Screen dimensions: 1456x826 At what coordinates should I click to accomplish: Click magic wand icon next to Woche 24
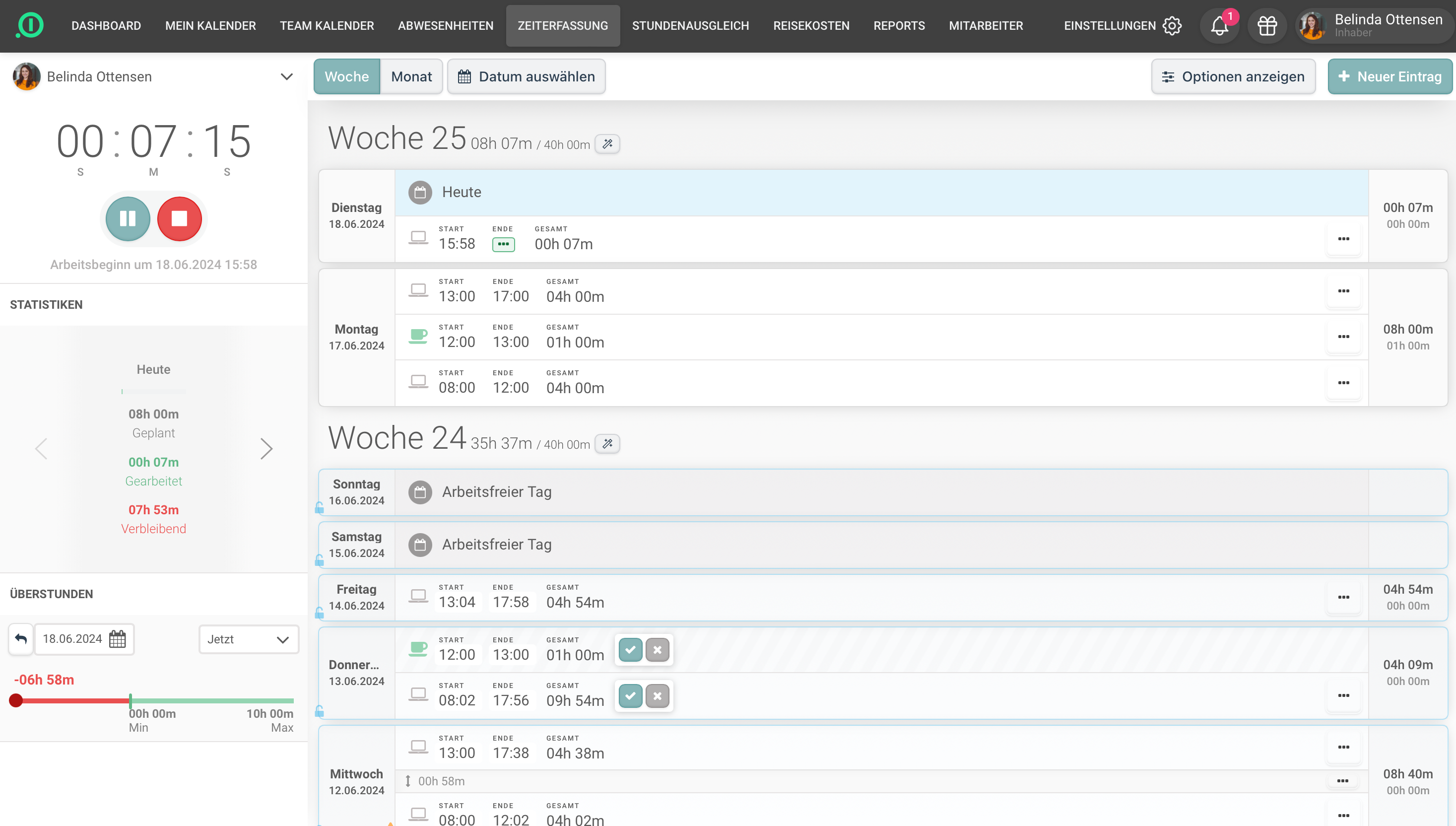point(607,444)
